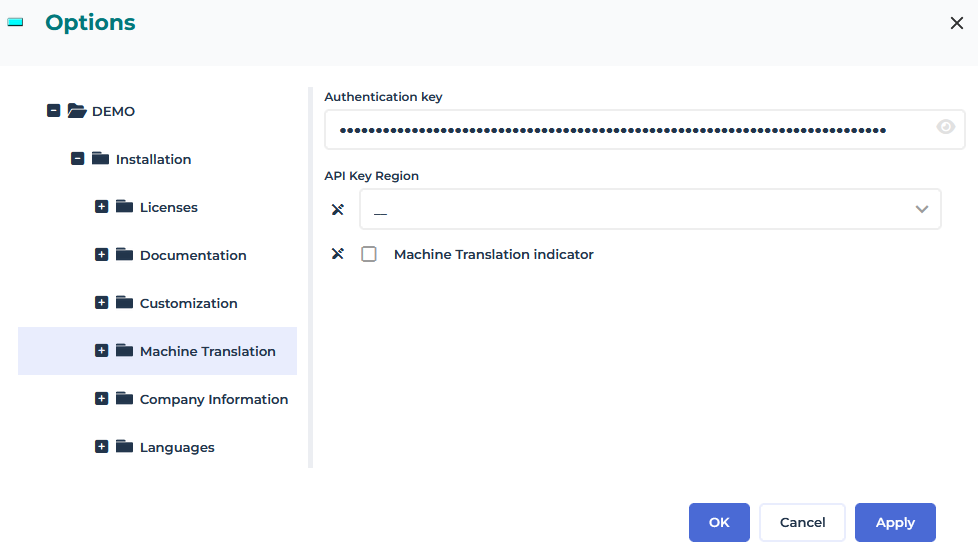Image resolution: width=978 pixels, height=555 pixels.
Task: Expand the Languages tree node
Action: 101,447
